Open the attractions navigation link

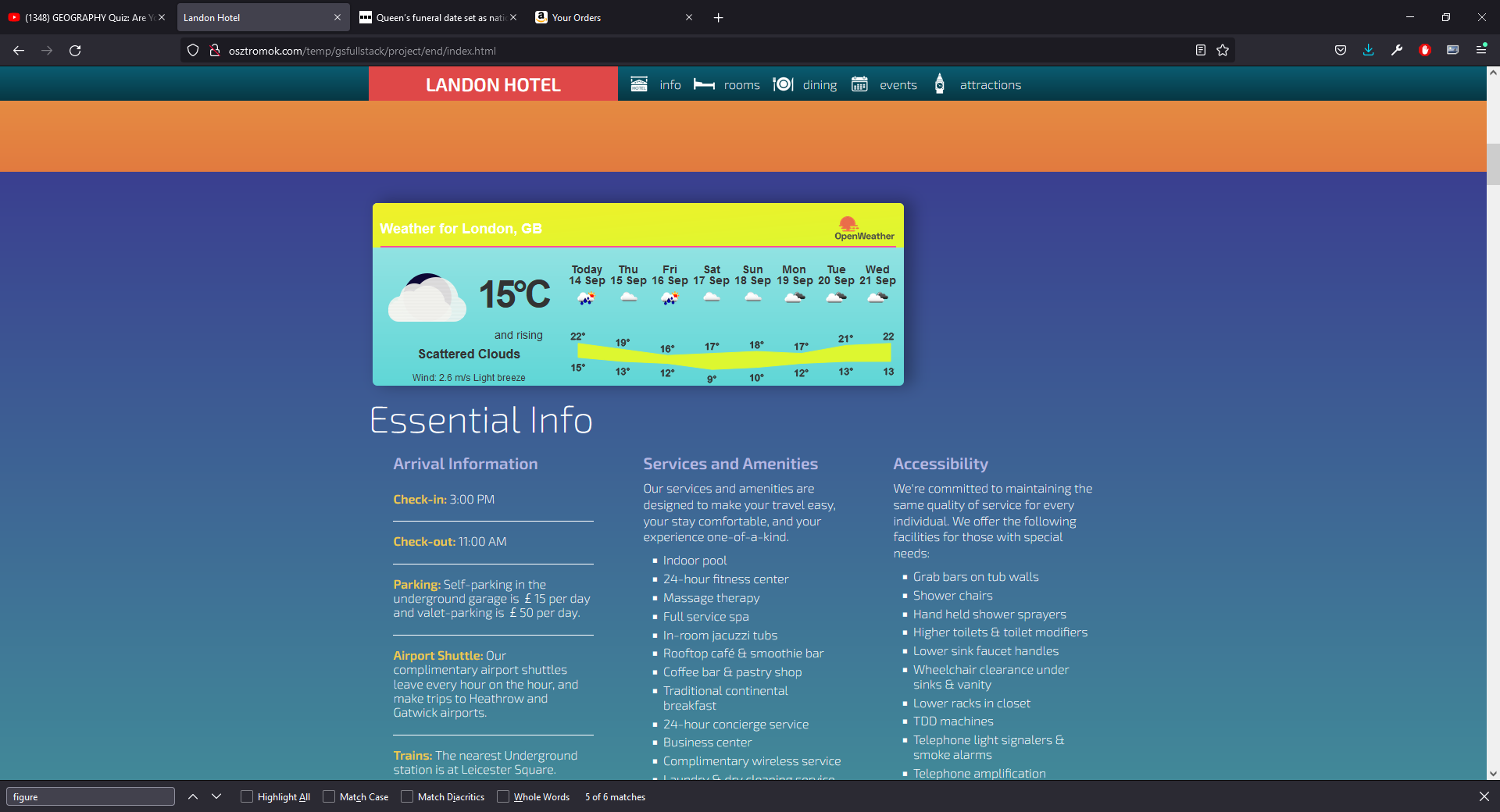991,85
